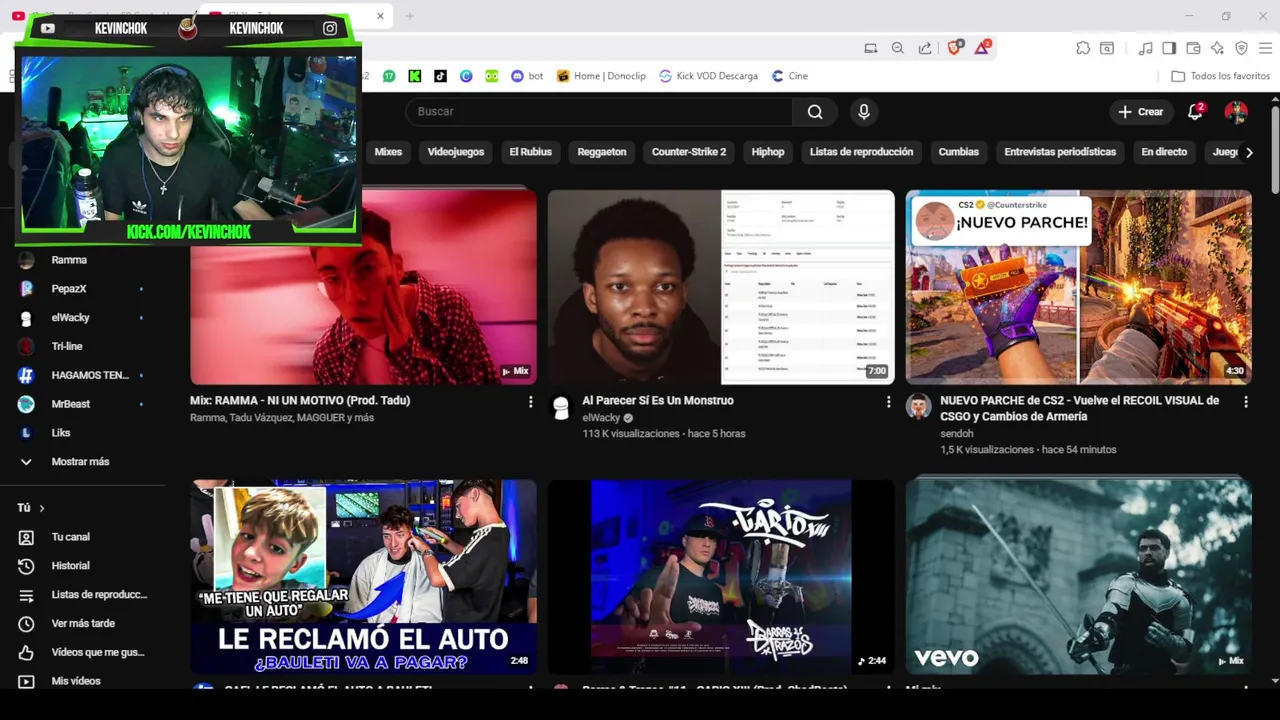
Task: Click sendoh channel avatar under video
Action: [918, 407]
